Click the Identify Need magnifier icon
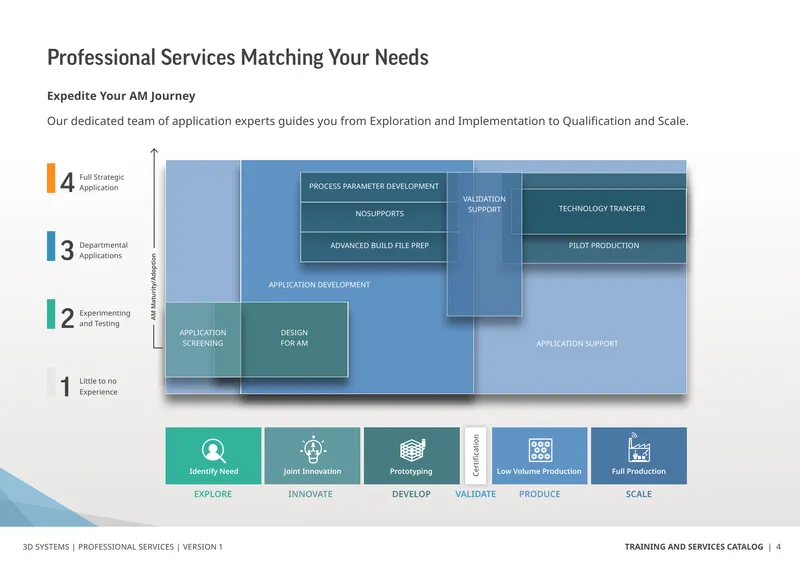 click(x=213, y=450)
